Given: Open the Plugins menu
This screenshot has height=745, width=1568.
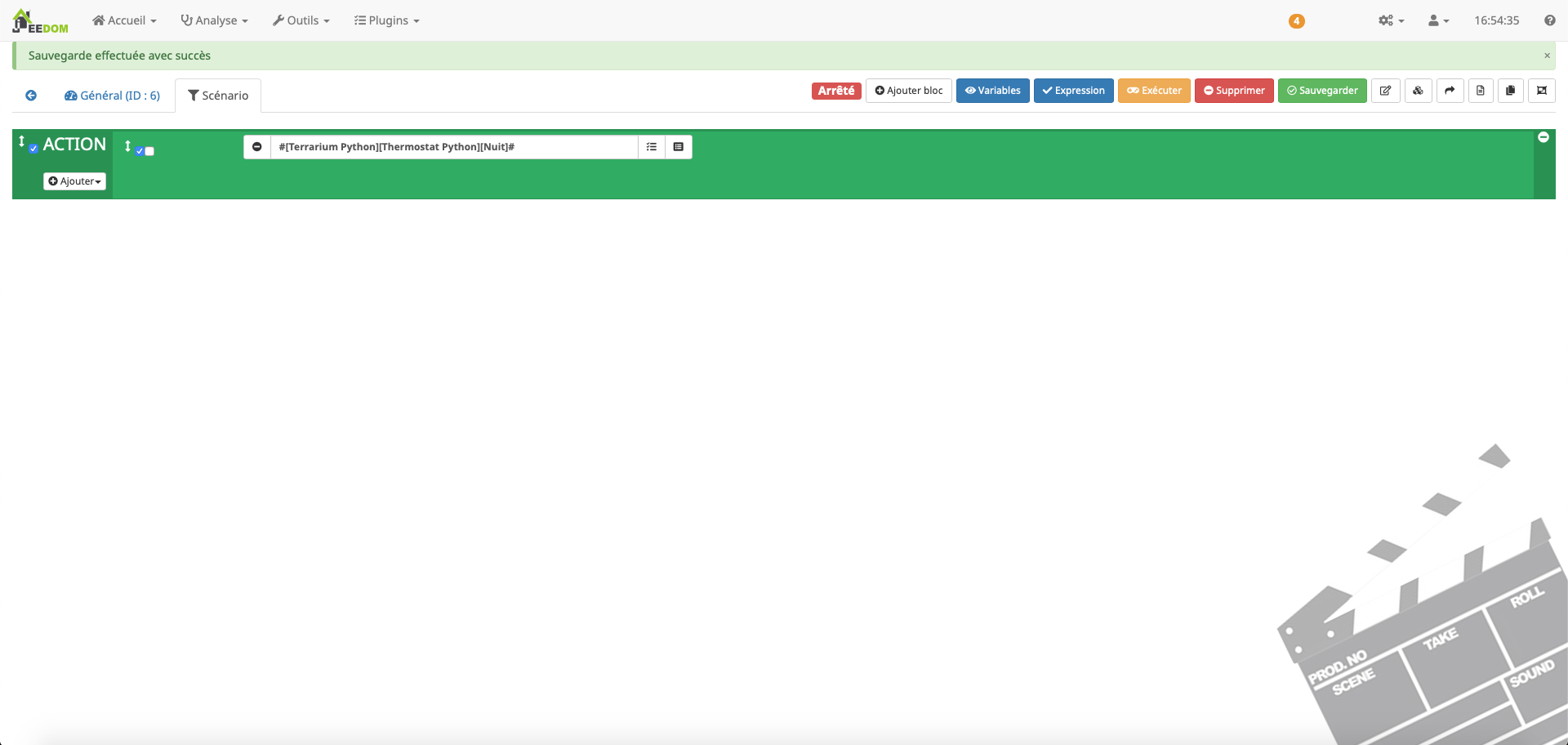Looking at the screenshot, I should click(x=387, y=20).
